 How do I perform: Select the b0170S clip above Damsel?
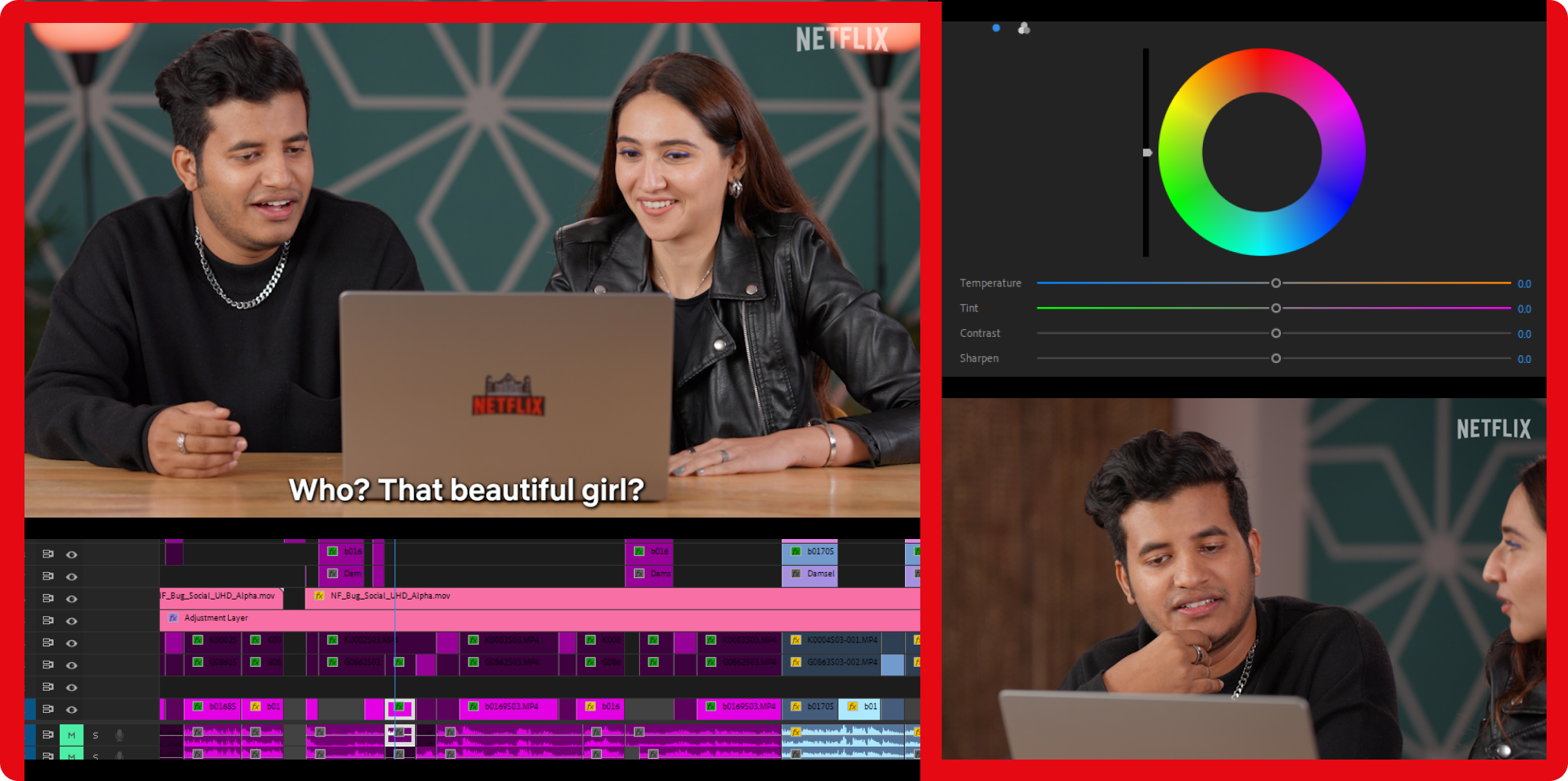point(810,554)
